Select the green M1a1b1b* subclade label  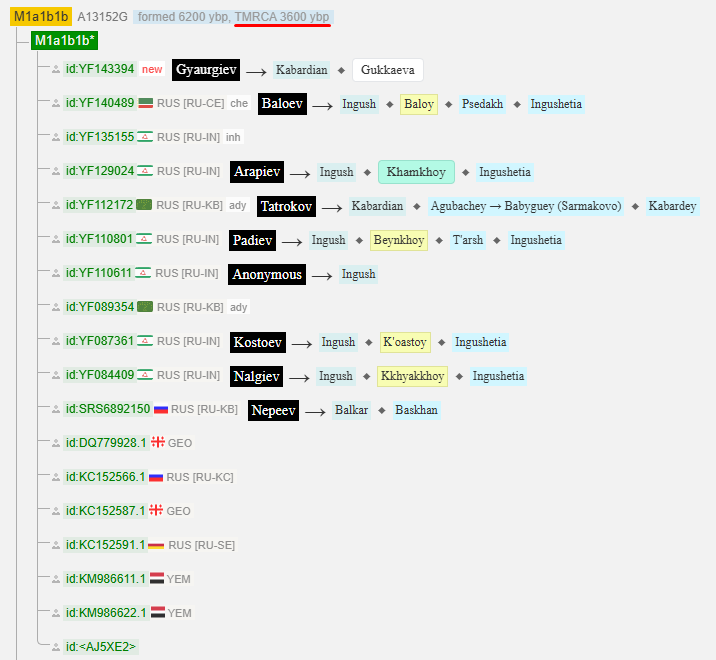tap(64, 41)
